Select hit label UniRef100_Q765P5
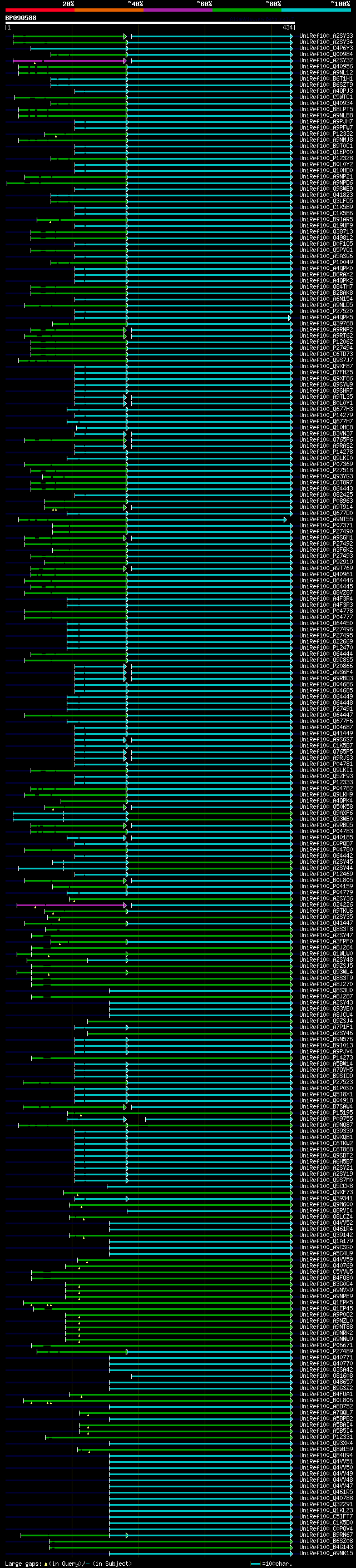The height and width of the screenshot is (1568, 356). pyautogui.click(x=326, y=752)
